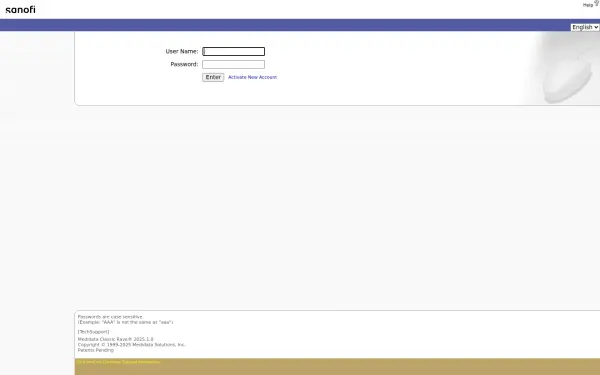Click the "Patents Pending" footer text
600x375 pixels.
click(96, 350)
